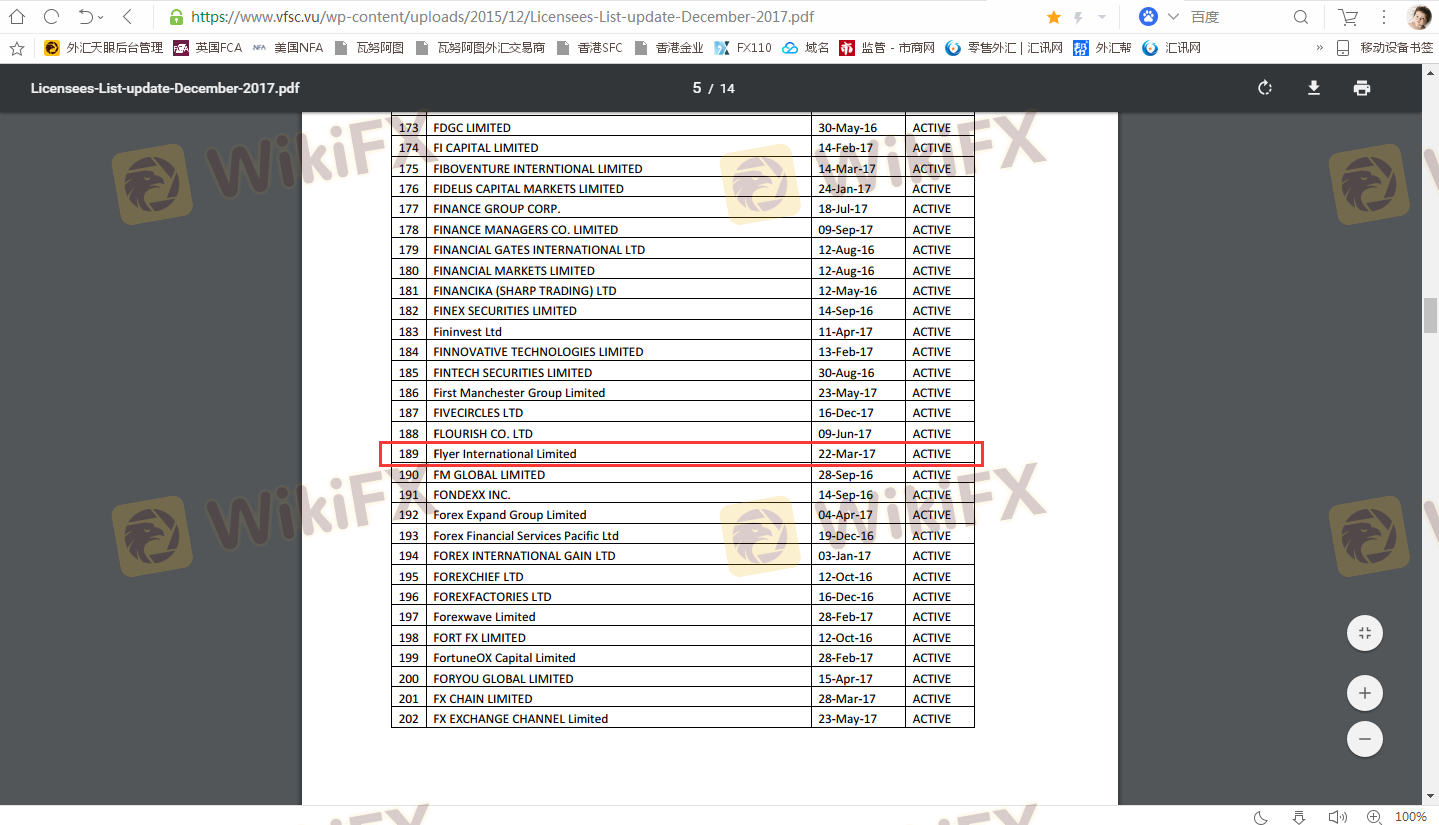Viewport: 1439px width, 825px height.
Task: Click the PDF page number field
Action: coord(697,88)
